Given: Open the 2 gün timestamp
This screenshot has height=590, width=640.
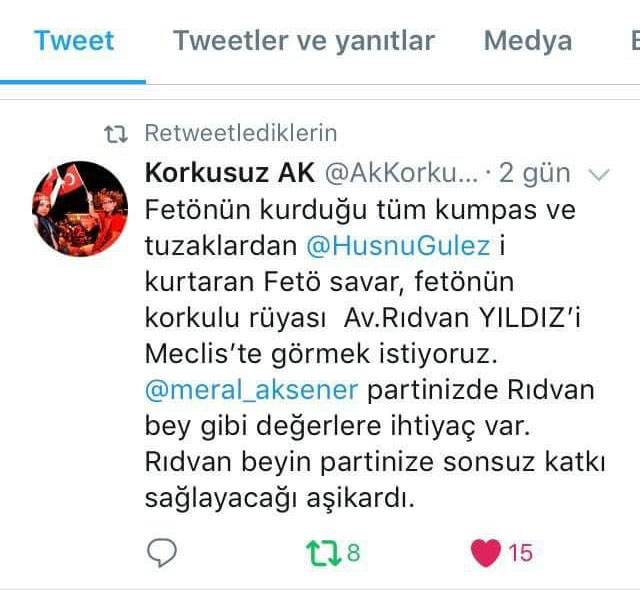Looking at the screenshot, I should [534, 174].
